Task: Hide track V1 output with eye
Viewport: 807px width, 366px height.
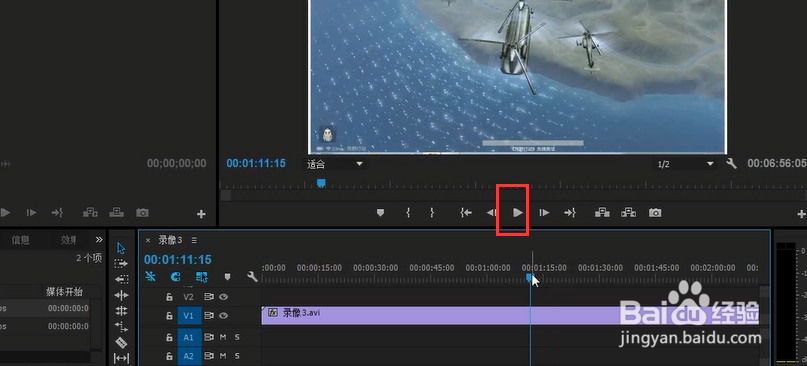Action: click(223, 316)
